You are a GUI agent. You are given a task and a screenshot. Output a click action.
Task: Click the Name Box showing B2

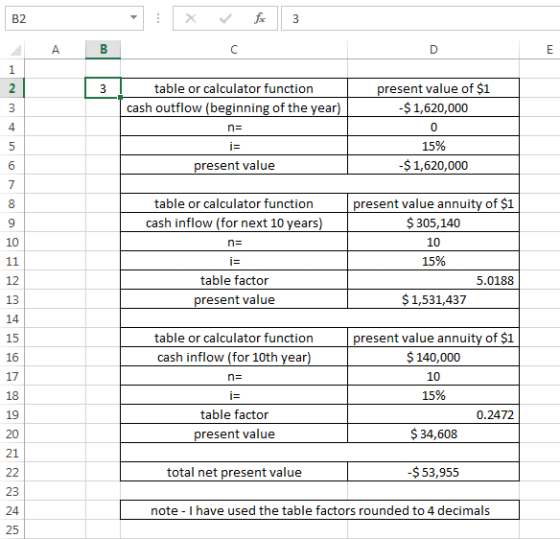coord(74,18)
